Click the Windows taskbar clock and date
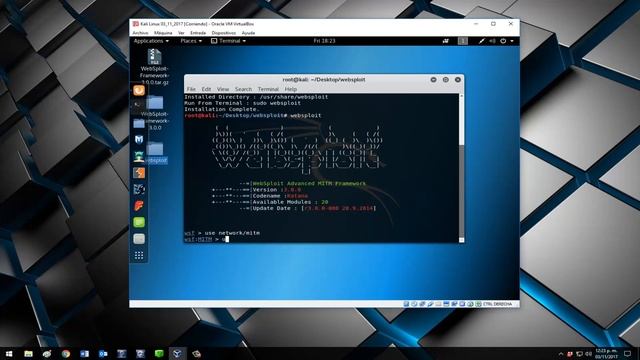Screen dimensions: 640x360 click(x=607, y=353)
